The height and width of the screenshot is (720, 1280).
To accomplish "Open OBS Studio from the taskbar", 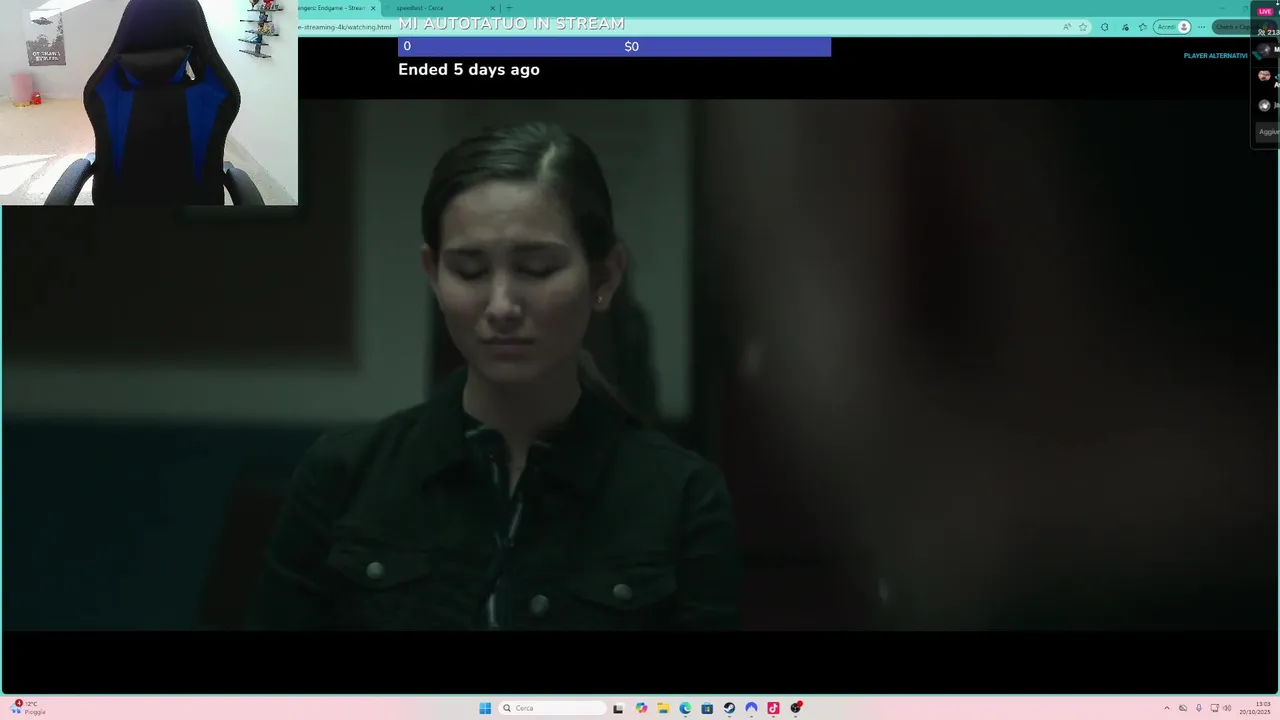I will pyautogui.click(x=796, y=708).
